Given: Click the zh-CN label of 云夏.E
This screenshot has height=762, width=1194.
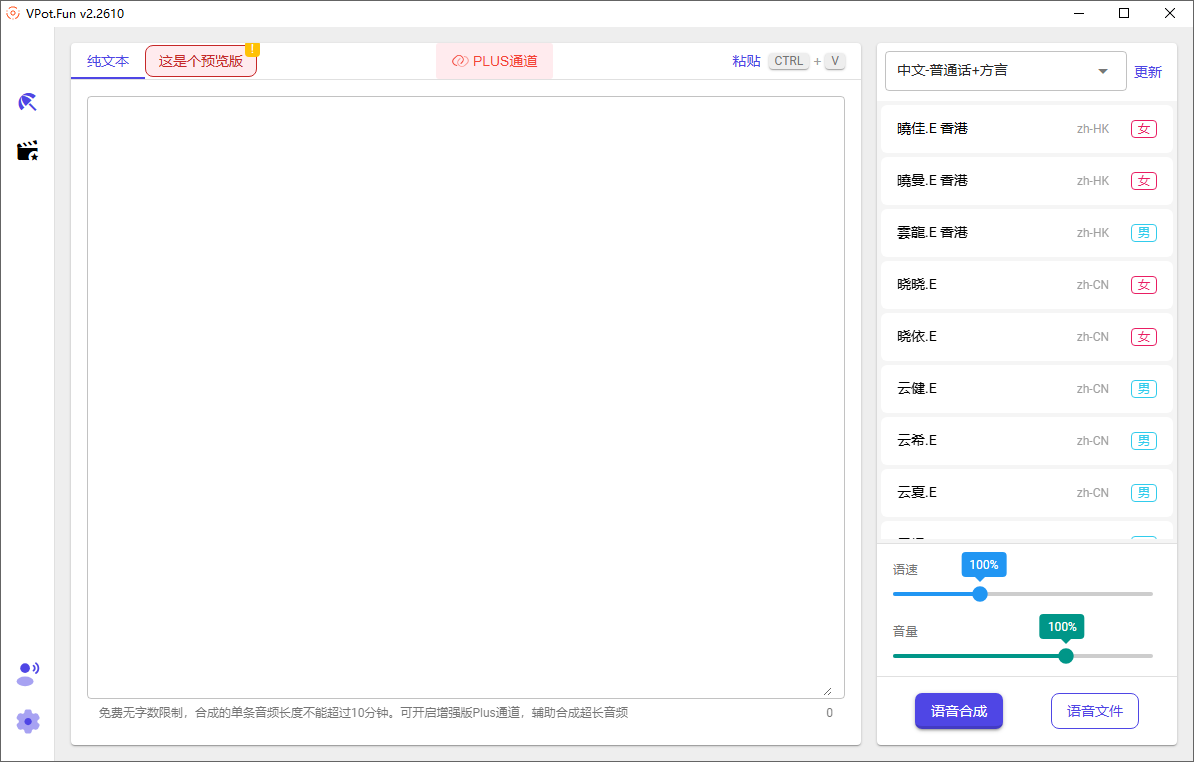Looking at the screenshot, I should (1093, 493).
